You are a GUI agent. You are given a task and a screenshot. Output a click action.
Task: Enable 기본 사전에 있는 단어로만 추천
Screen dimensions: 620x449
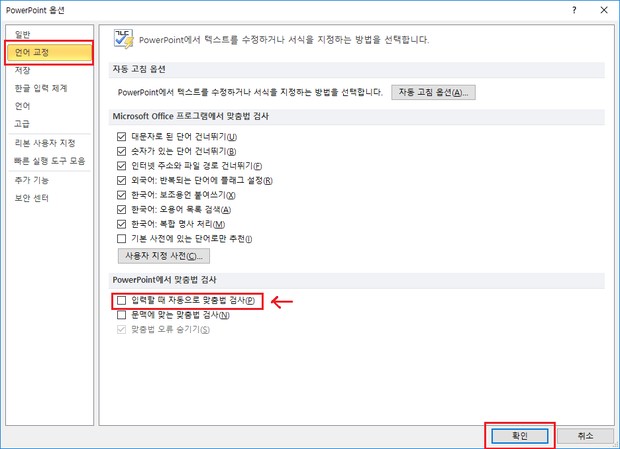[121, 239]
